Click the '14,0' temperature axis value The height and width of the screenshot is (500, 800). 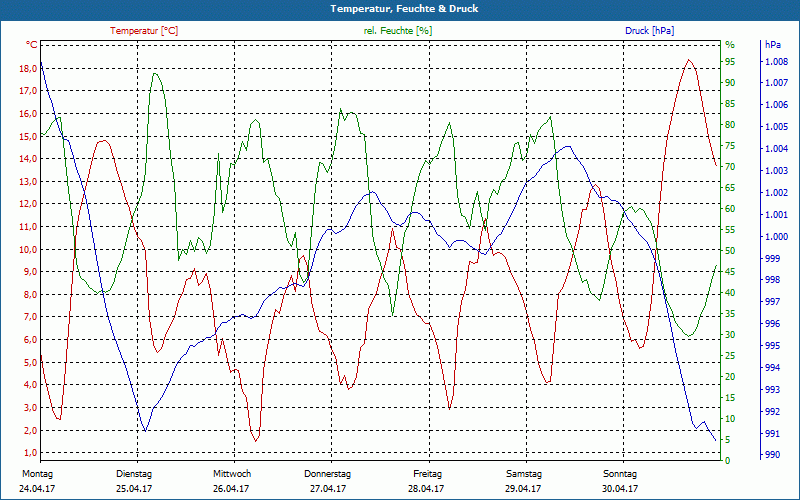tap(28, 159)
